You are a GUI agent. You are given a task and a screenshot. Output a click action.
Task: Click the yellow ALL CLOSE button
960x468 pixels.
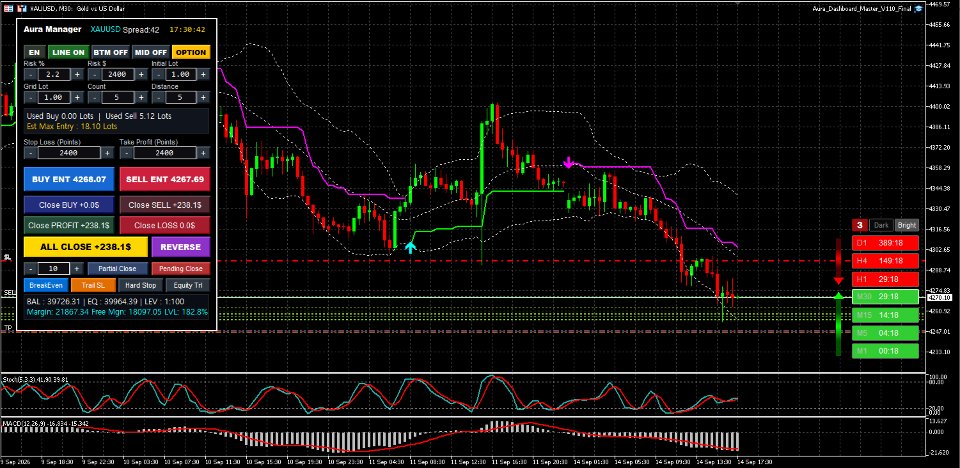tap(86, 247)
